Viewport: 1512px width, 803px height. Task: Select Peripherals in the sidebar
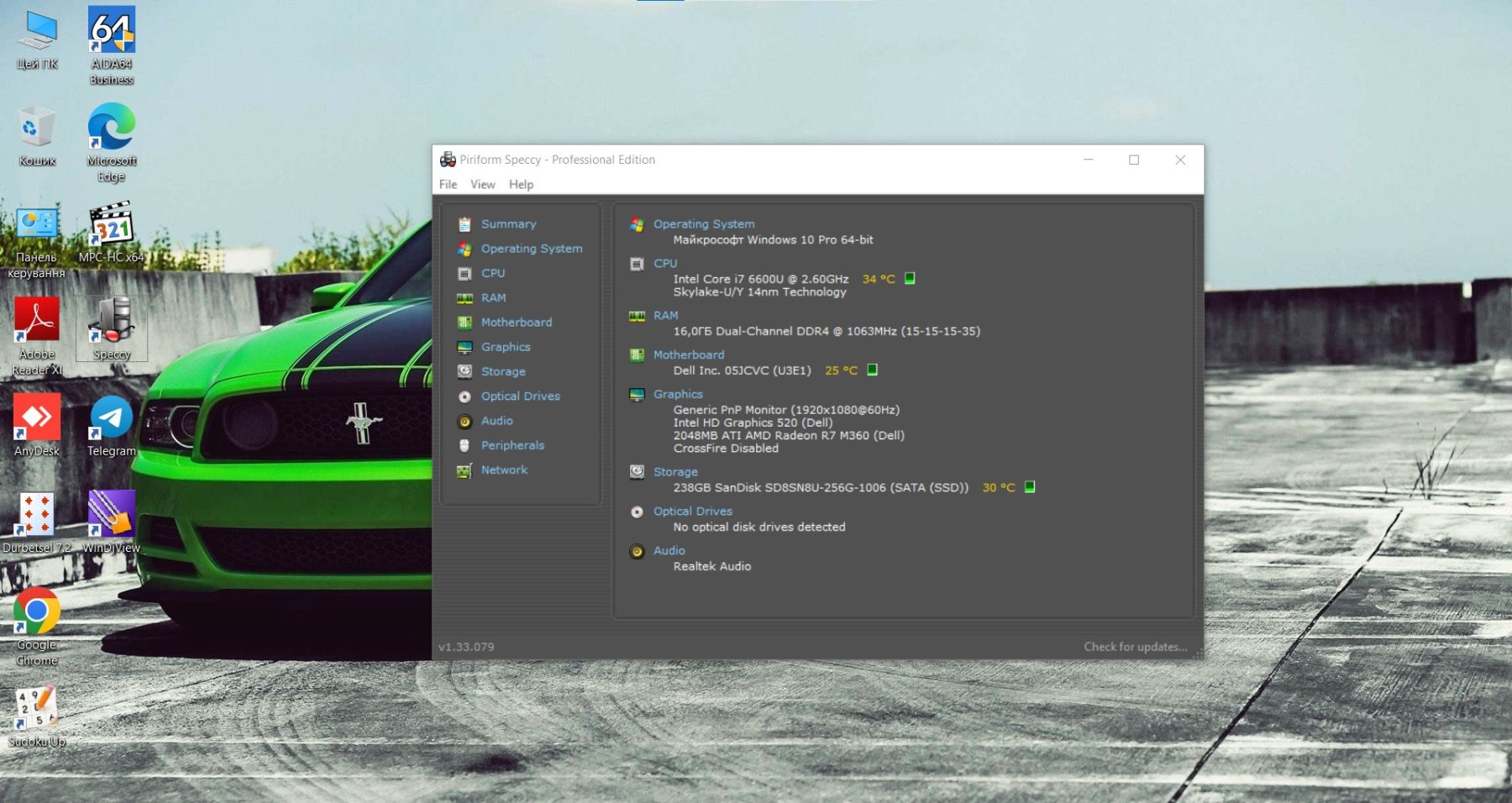tap(512, 445)
